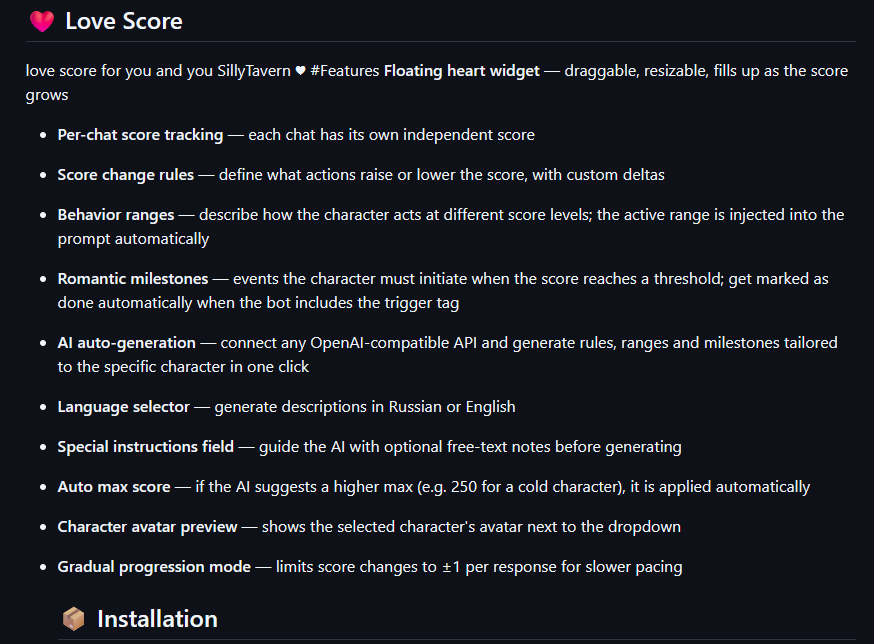Click 'Score change rules' bold label
Screen dimensions: 874x644
coord(125,175)
